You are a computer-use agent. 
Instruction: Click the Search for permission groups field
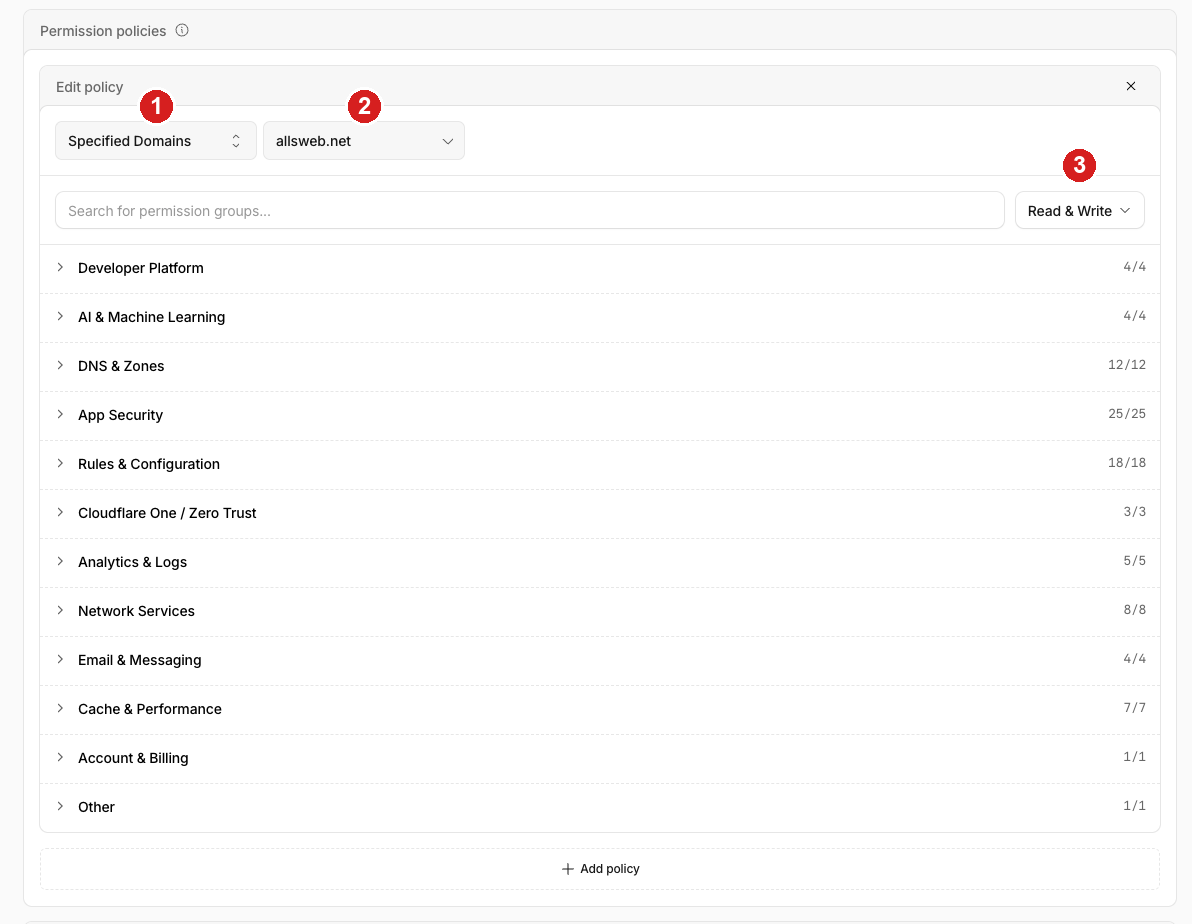point(530,211)
